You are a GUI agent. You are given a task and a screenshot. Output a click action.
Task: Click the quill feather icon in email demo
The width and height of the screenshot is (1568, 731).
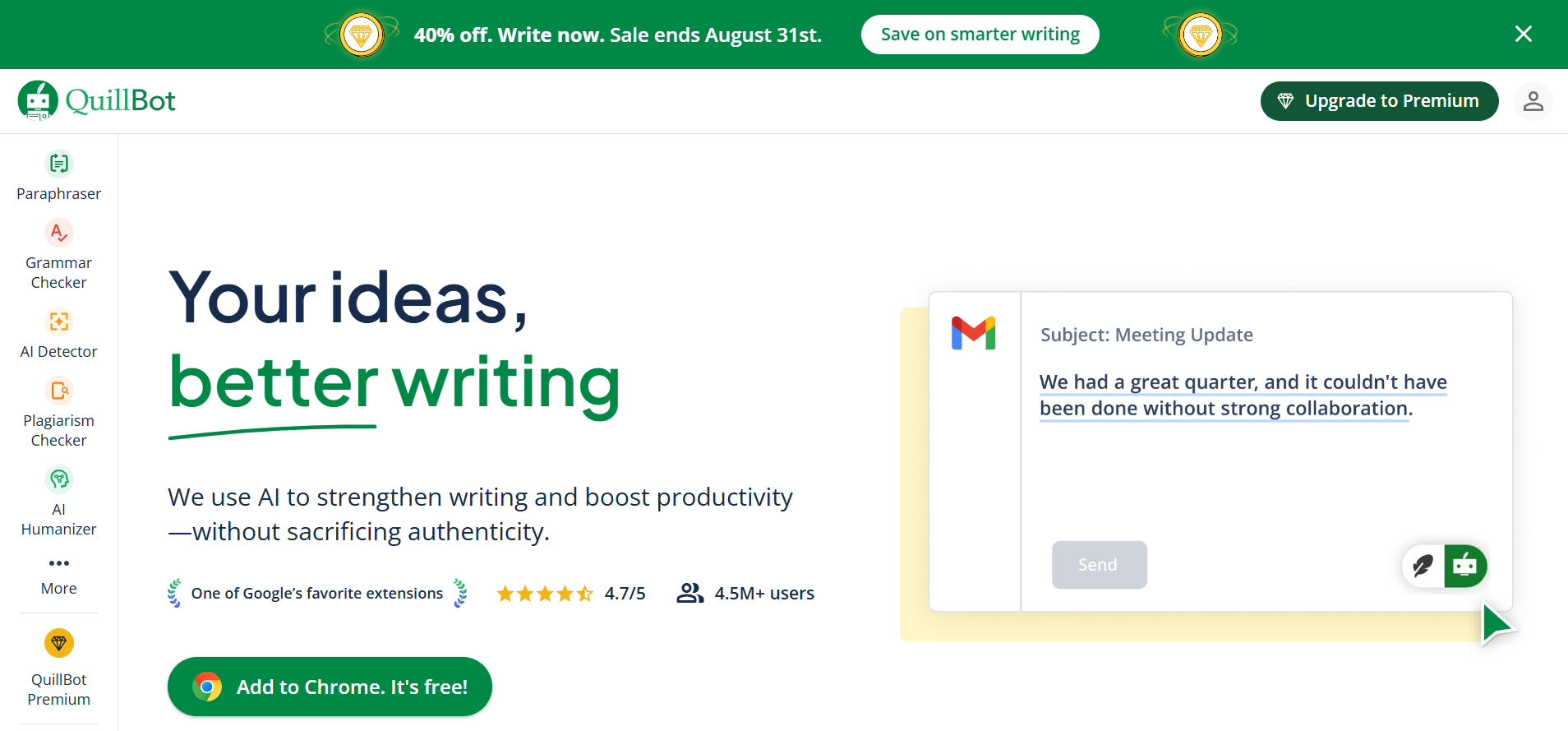[x=1423, y=566]
